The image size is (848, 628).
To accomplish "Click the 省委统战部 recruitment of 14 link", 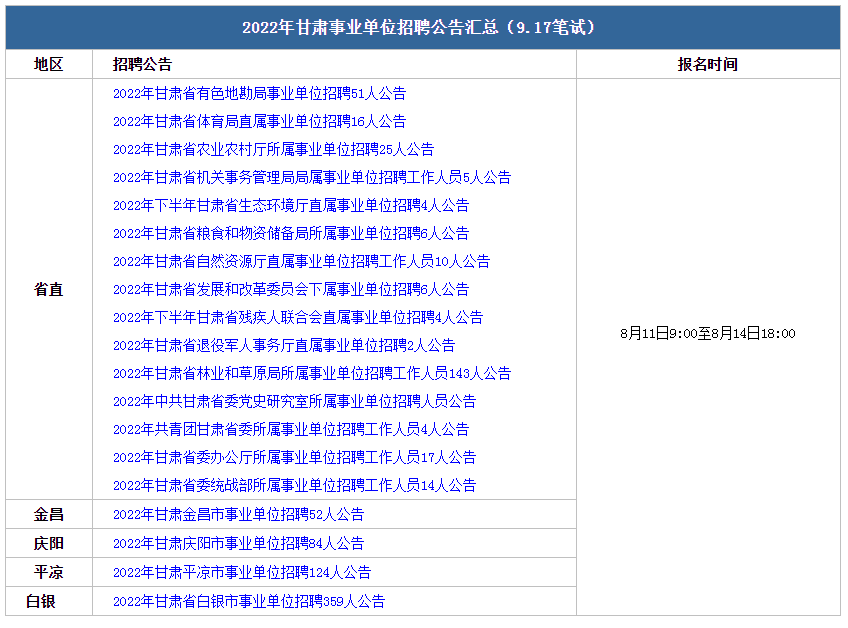I will click(x=294, y=486).
